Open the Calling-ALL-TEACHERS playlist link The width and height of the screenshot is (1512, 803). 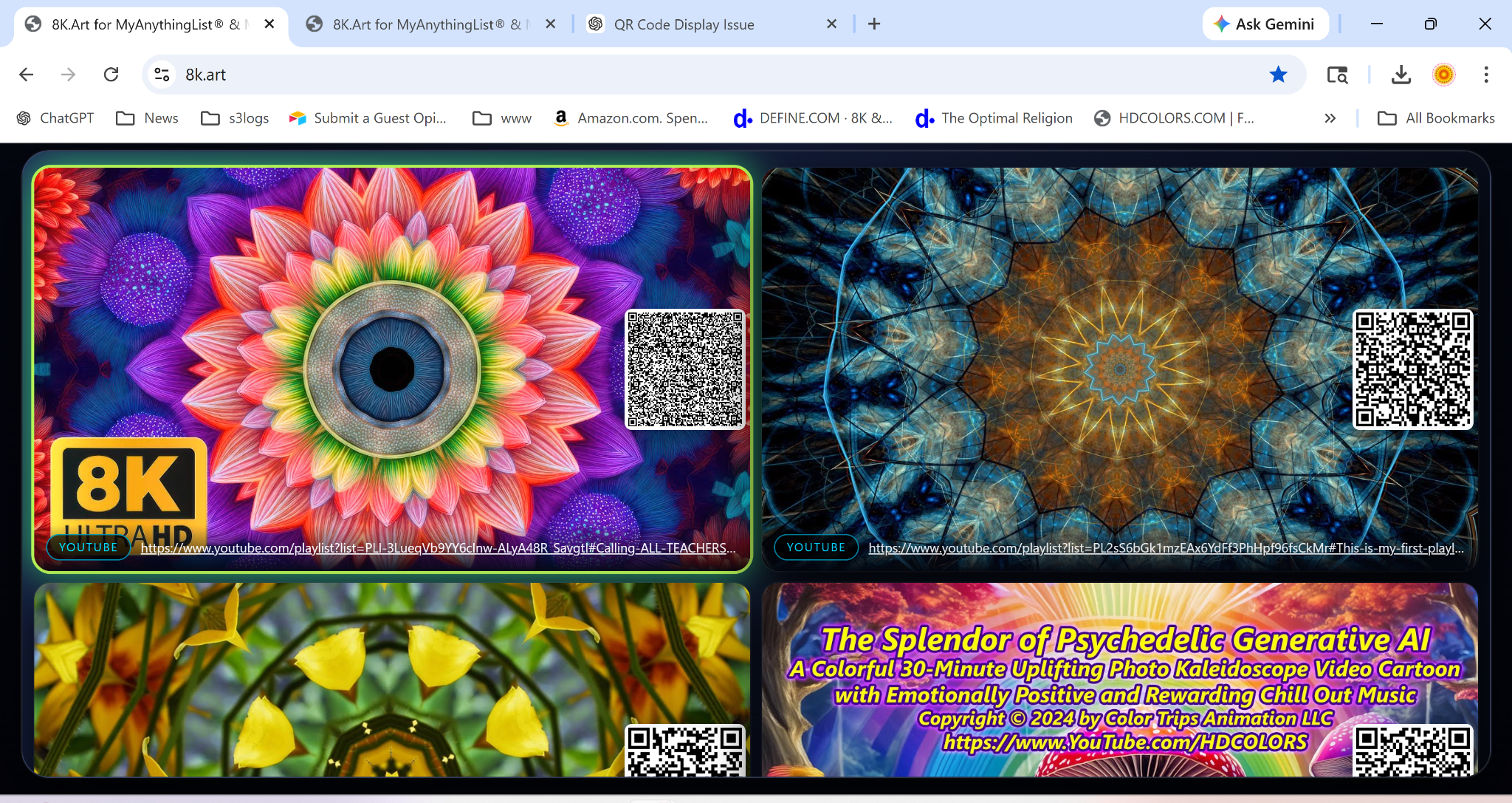pyautogui.click(x=438, y=548)
